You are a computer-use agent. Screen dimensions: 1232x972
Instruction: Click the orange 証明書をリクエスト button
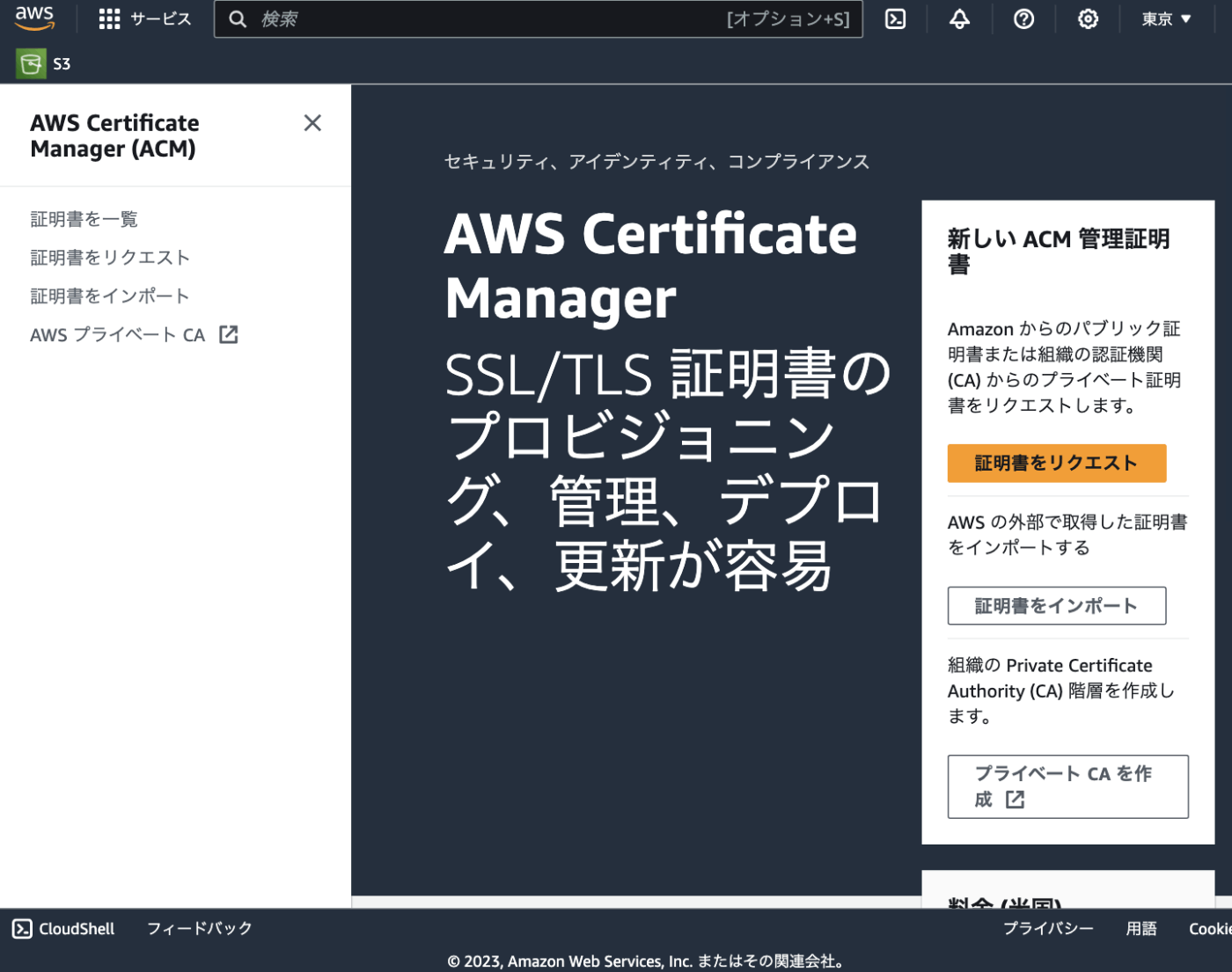1056,464
